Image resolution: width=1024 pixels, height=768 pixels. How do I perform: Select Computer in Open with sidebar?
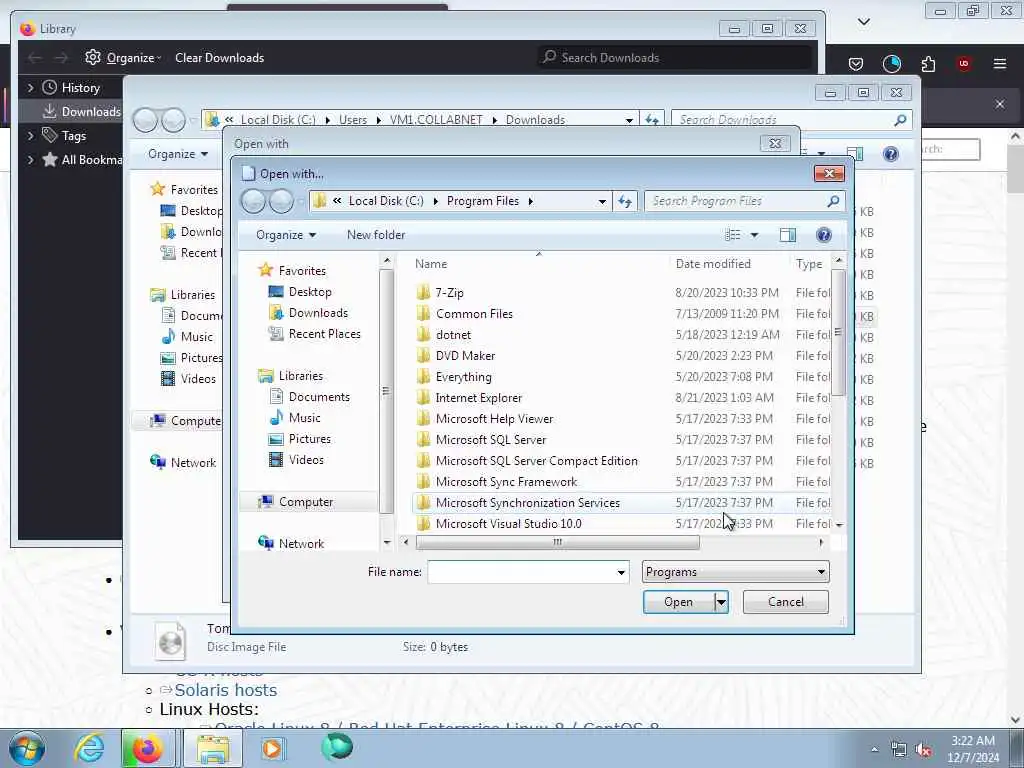pos(306,502)
